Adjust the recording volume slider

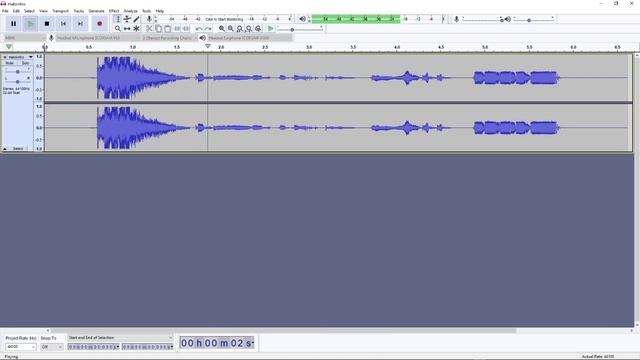click(483, 19)
